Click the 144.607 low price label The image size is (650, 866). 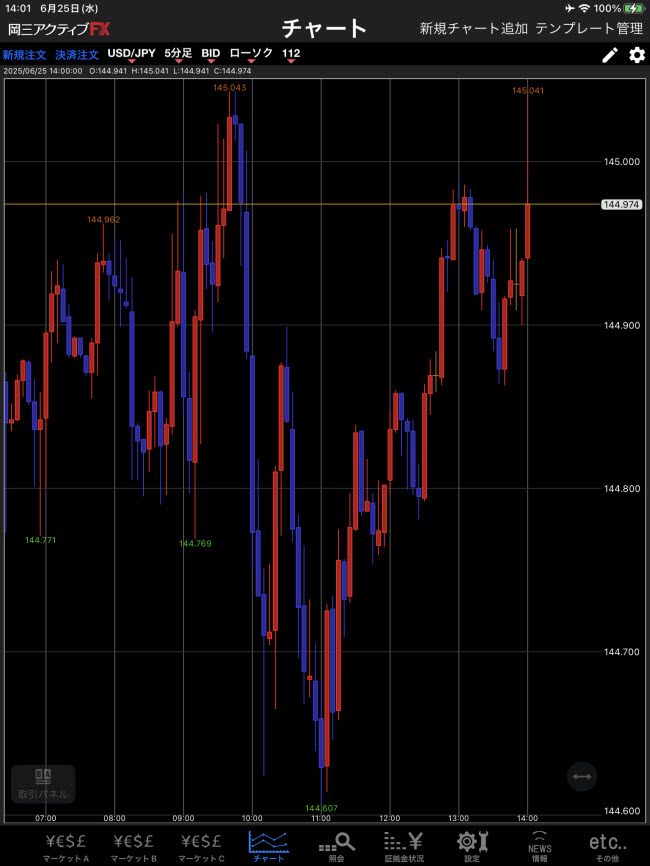point(321,808)
